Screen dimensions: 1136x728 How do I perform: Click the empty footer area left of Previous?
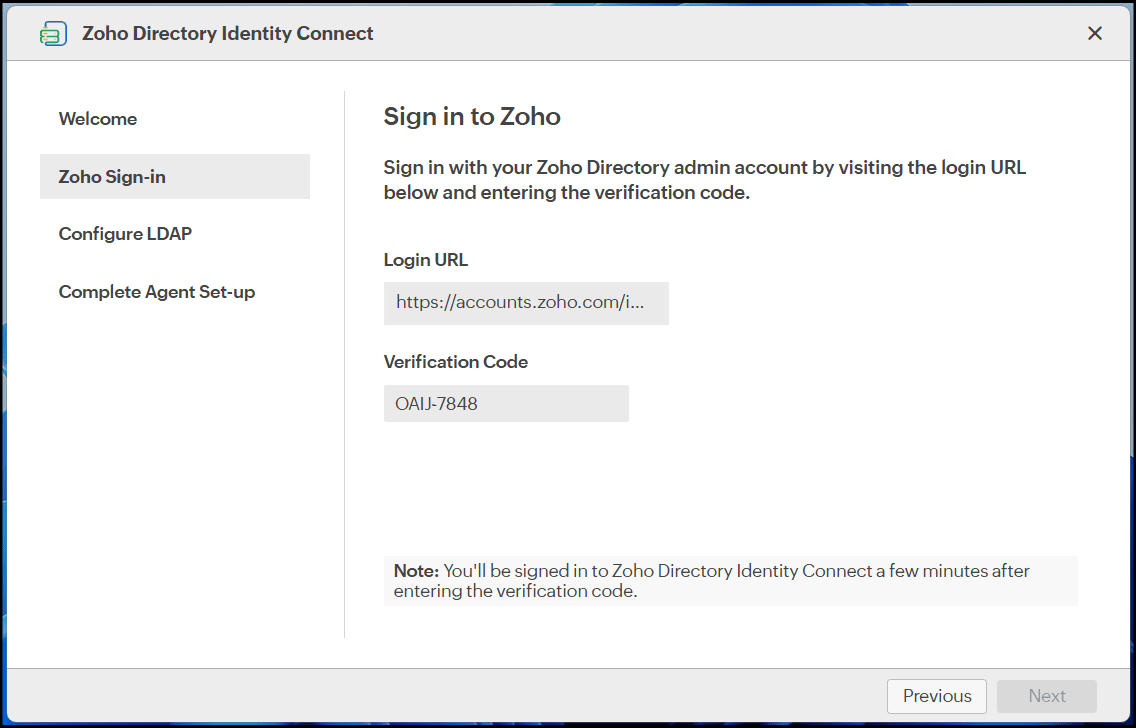click(x=440, y=696)
